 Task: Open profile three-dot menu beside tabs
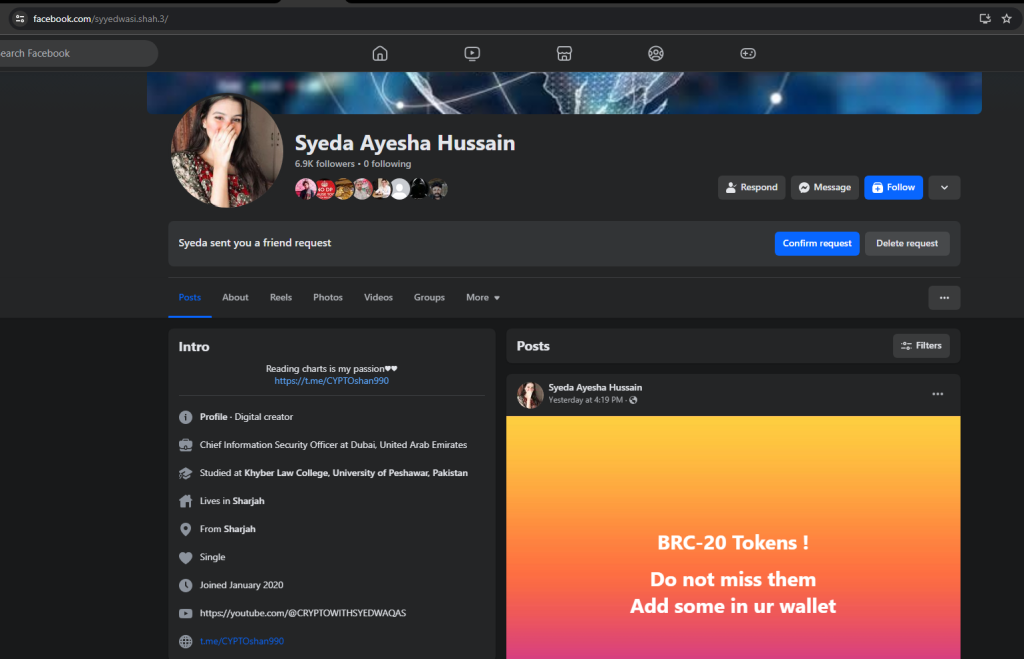point(944,298)
